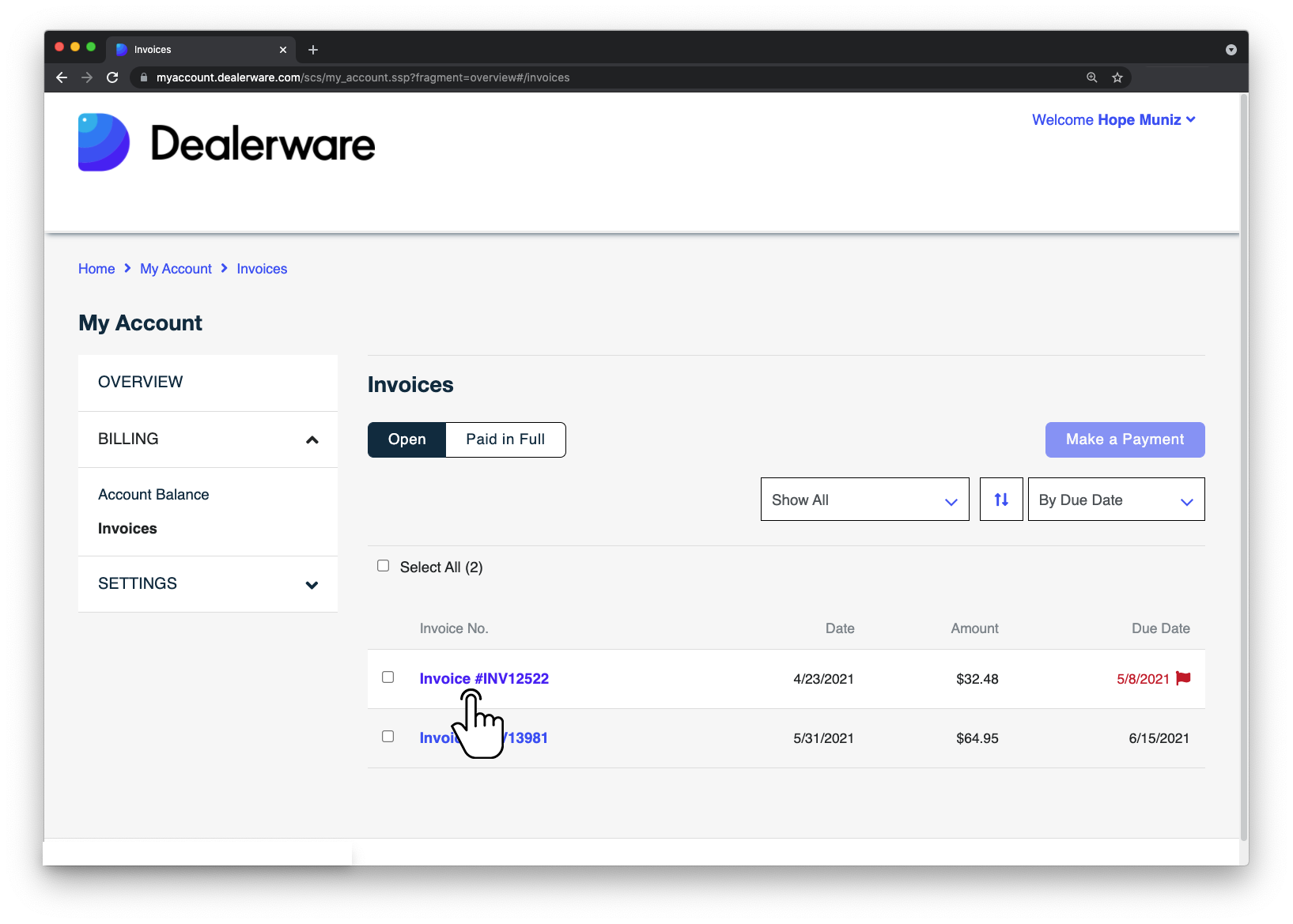This screenshot has width=1293, height=924.
Task: Select the Open invoices tab
Action: [406, 439]
